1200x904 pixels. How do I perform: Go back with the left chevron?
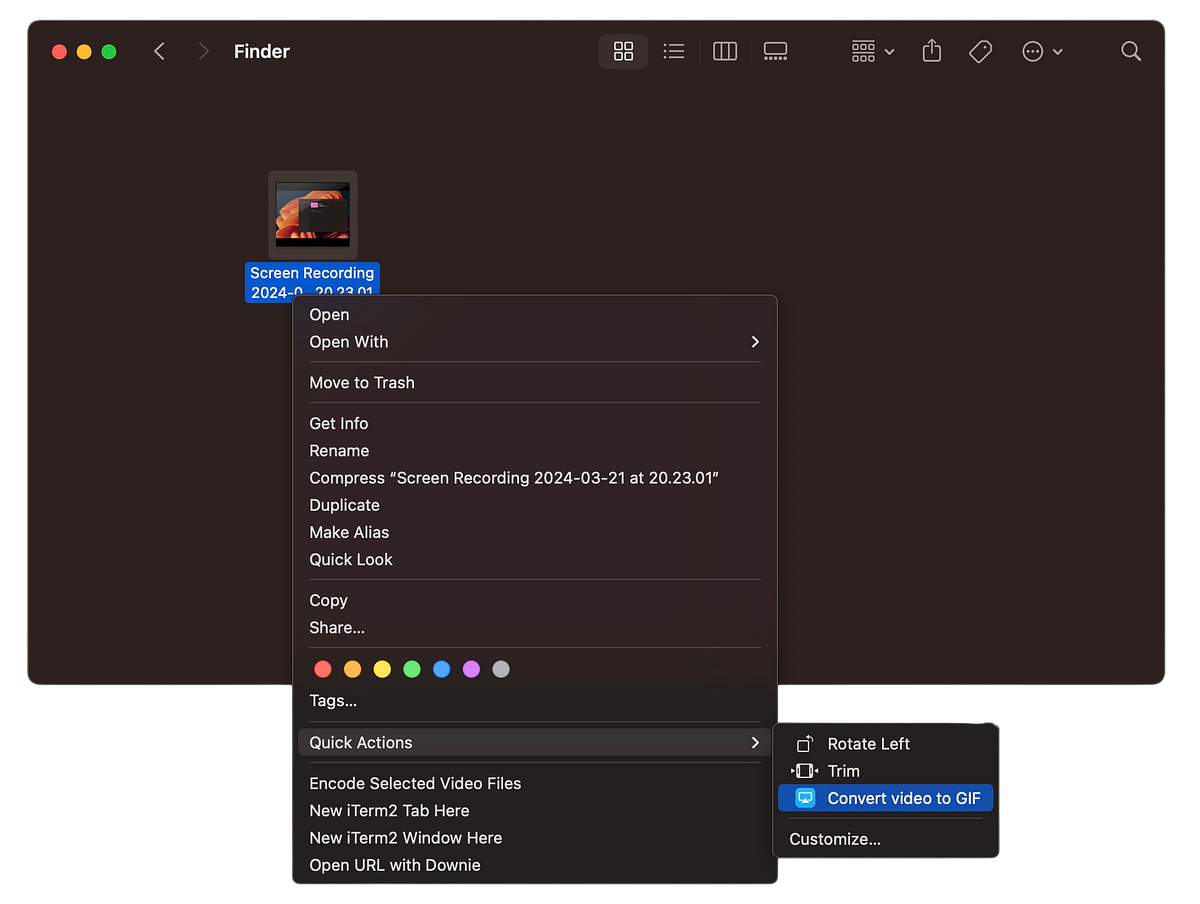159,51
